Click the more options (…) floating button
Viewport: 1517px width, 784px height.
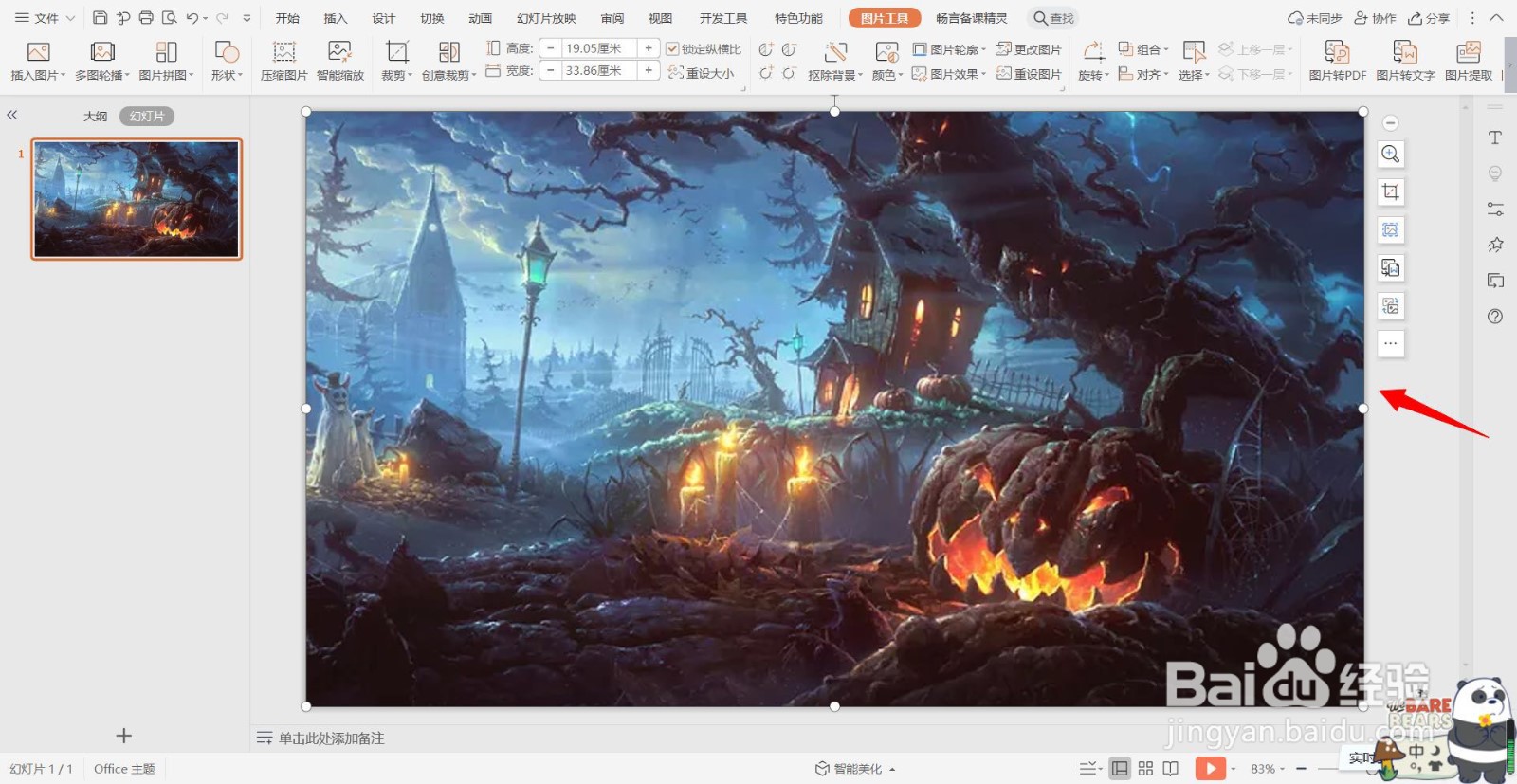pos(1391,343)
